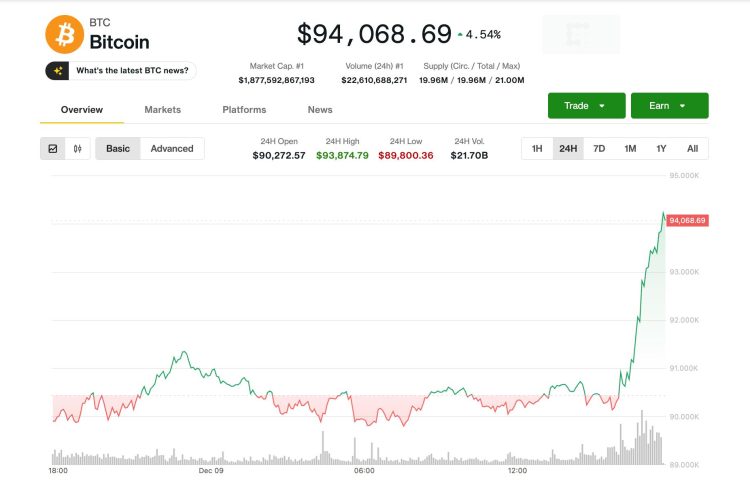
Task: Switch to Advanced chart mode
Action: coord(172,149)
